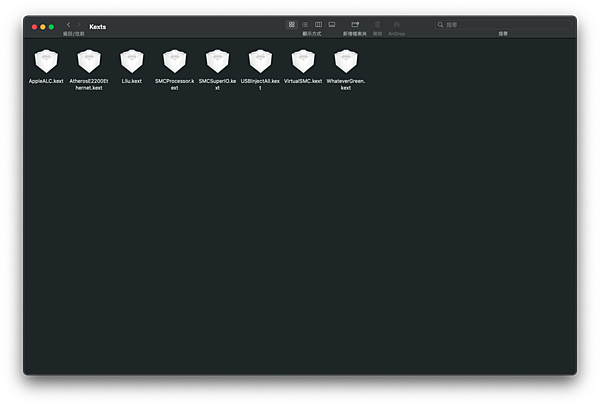
Task: Open AirDrop from the toolbar
Action: (x=397, y=24)
